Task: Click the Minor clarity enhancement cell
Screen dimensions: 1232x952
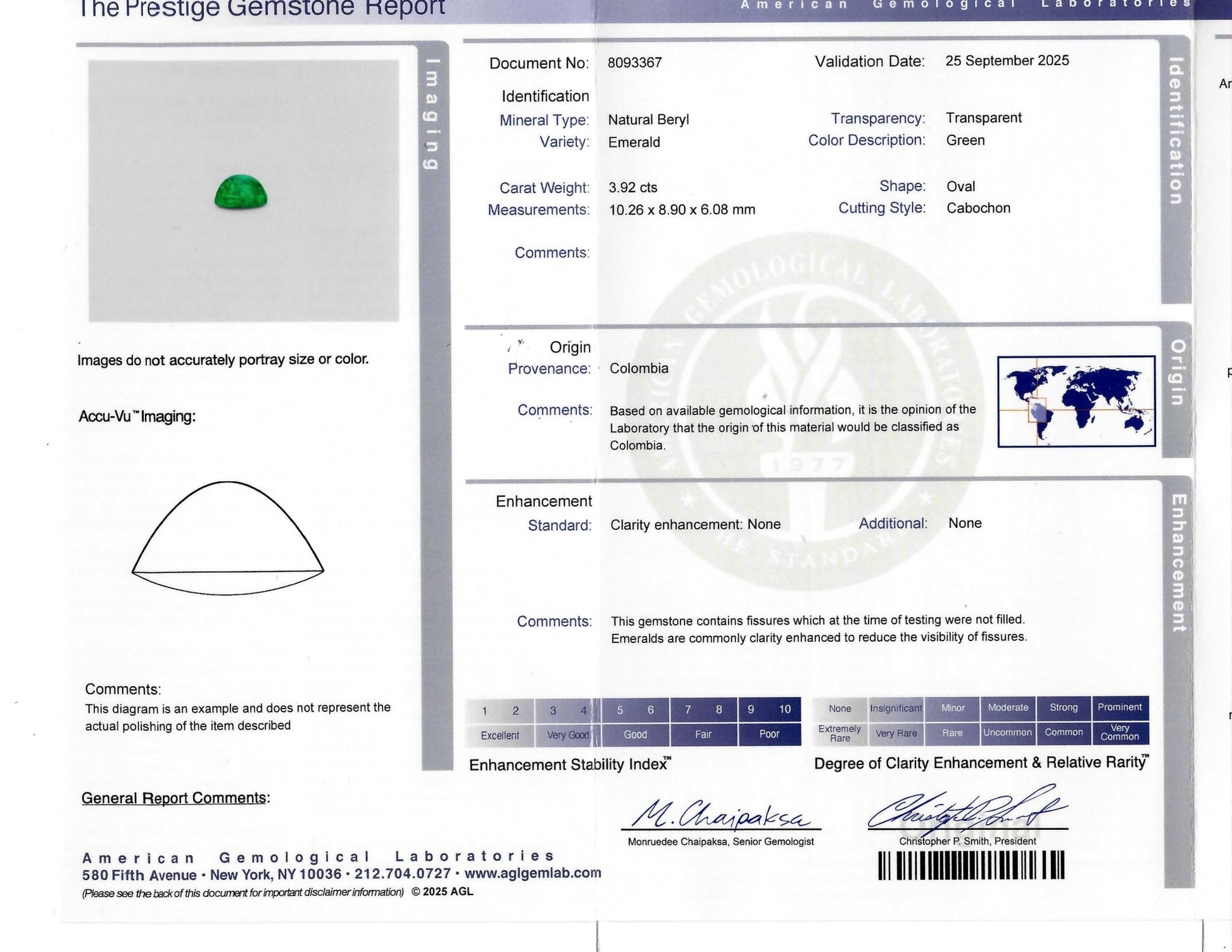Action: click(952, 708)
